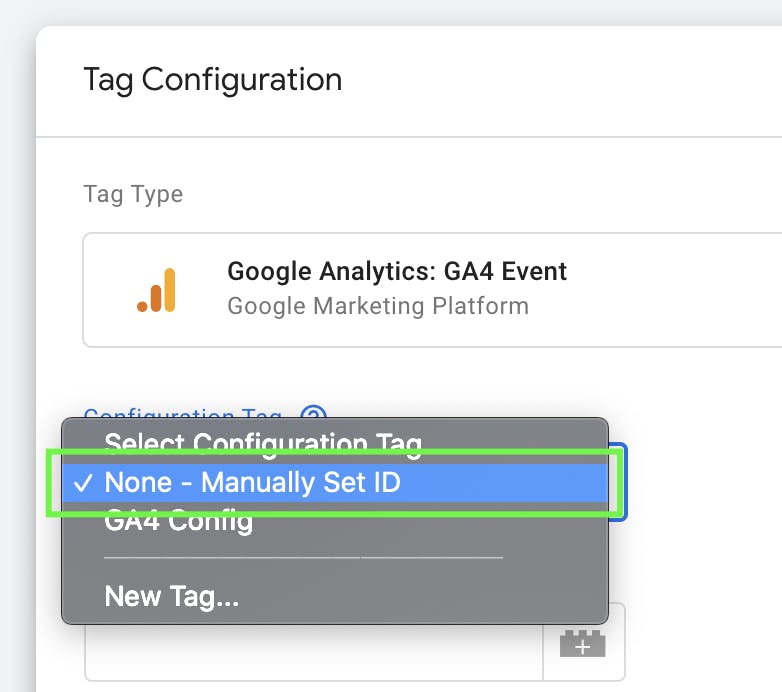Click the variable picker brick icon

point(583,643)
